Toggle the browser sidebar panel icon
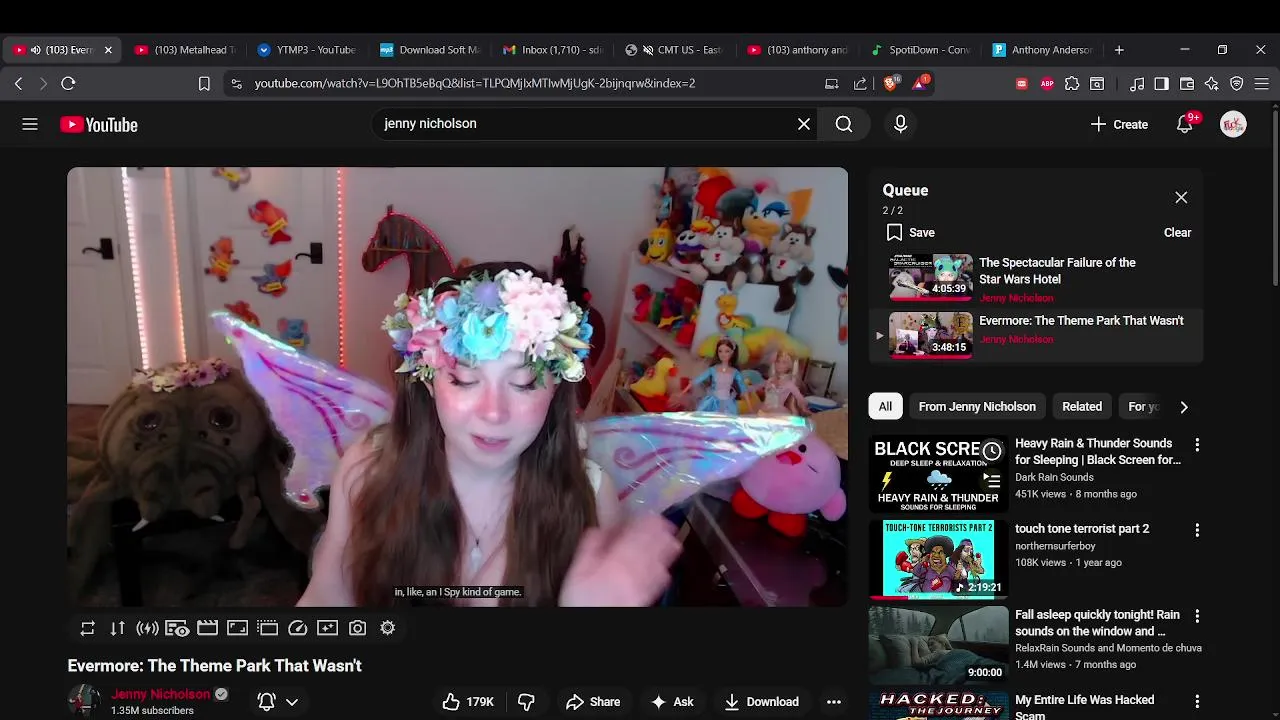Viewport: 1280px width, 720px height. 1161,84
